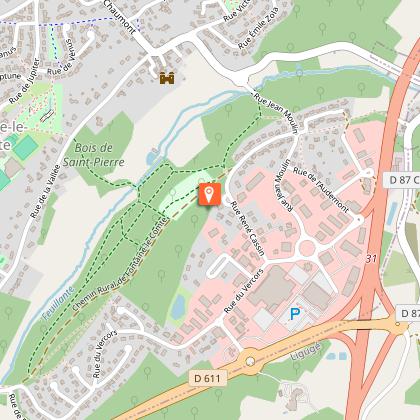Screen dimensions: 420x420
Task: Click the pink roundabout near Rue de l'Audemont
Action: tap(307, 248)
